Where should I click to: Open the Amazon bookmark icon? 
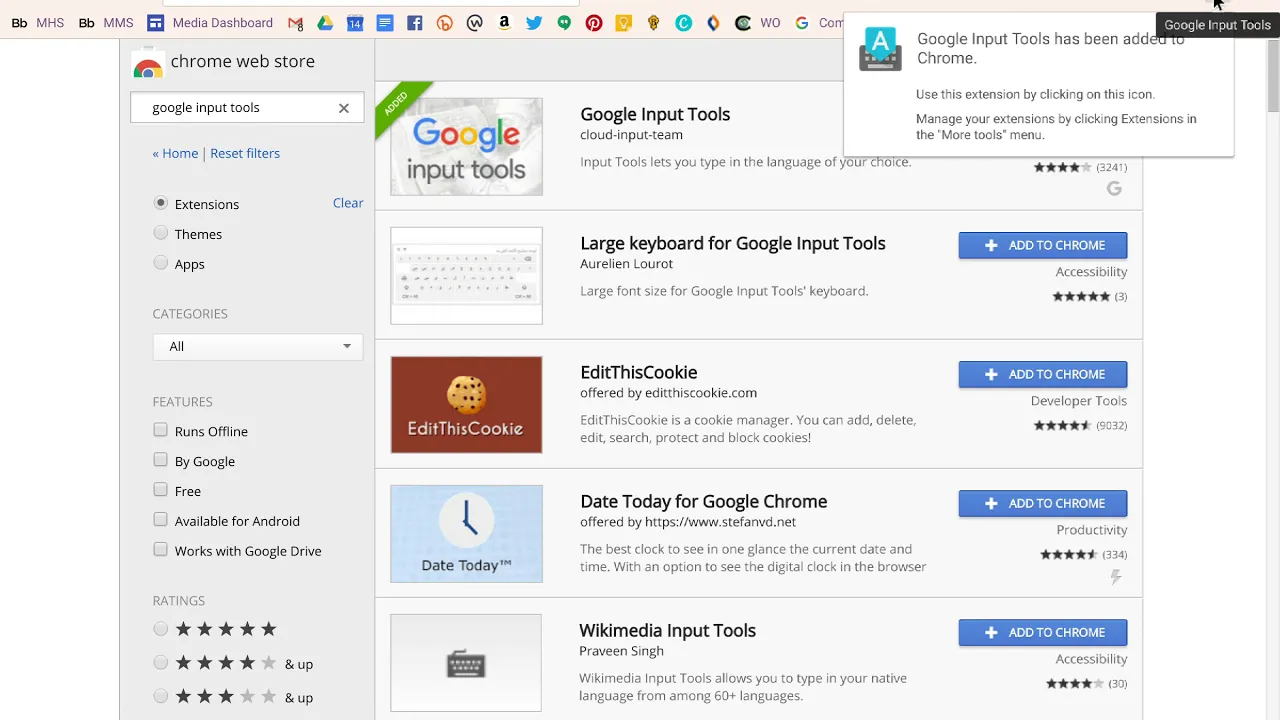[x=504, y=23]
